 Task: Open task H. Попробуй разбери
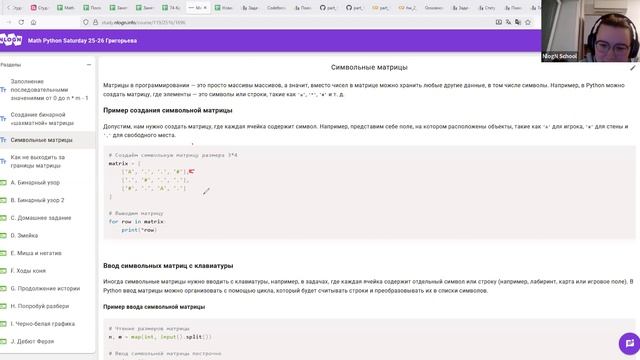(x=40, y=306)
